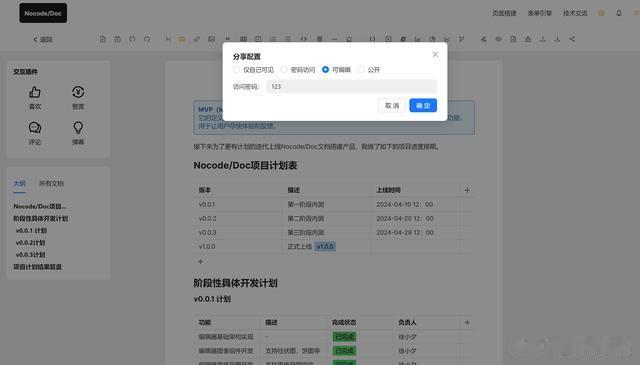The image size is (640, 365).
Task: Switch to the 大纲 outline tab
Action: (19, 183)
